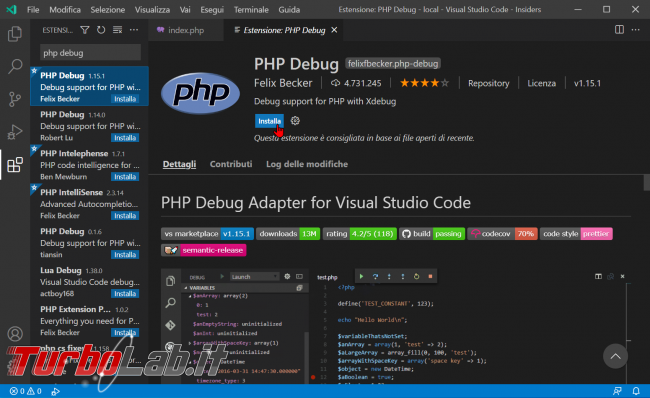
Task: Open the Visualizza menu
Action: coord(152,10)
